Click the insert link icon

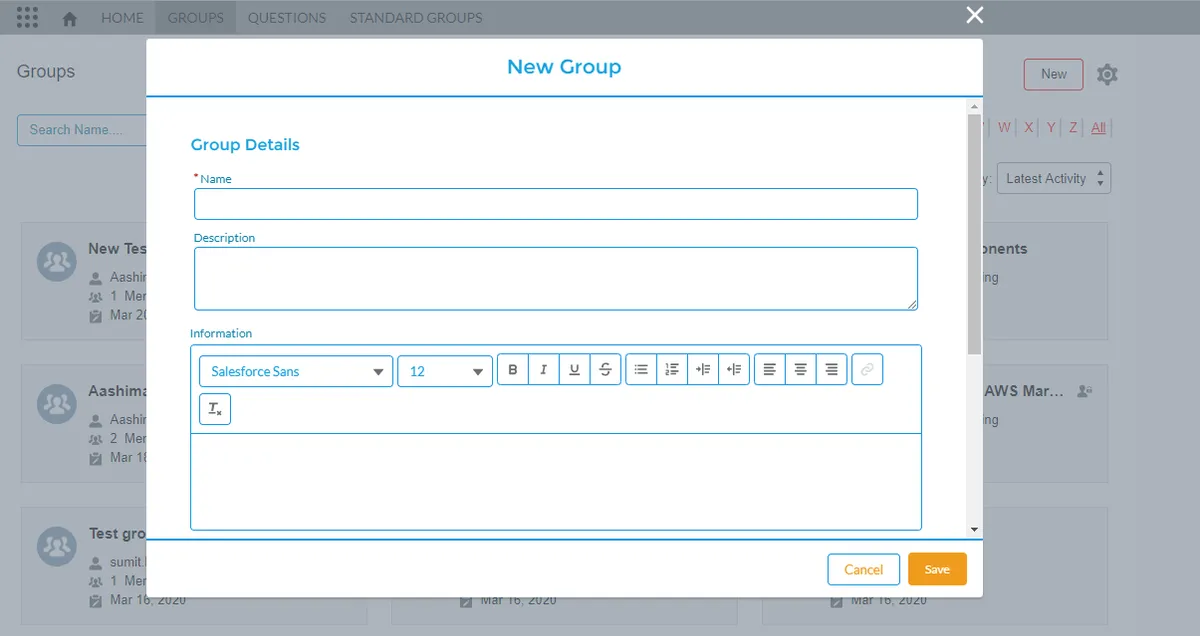coord(867,370)
